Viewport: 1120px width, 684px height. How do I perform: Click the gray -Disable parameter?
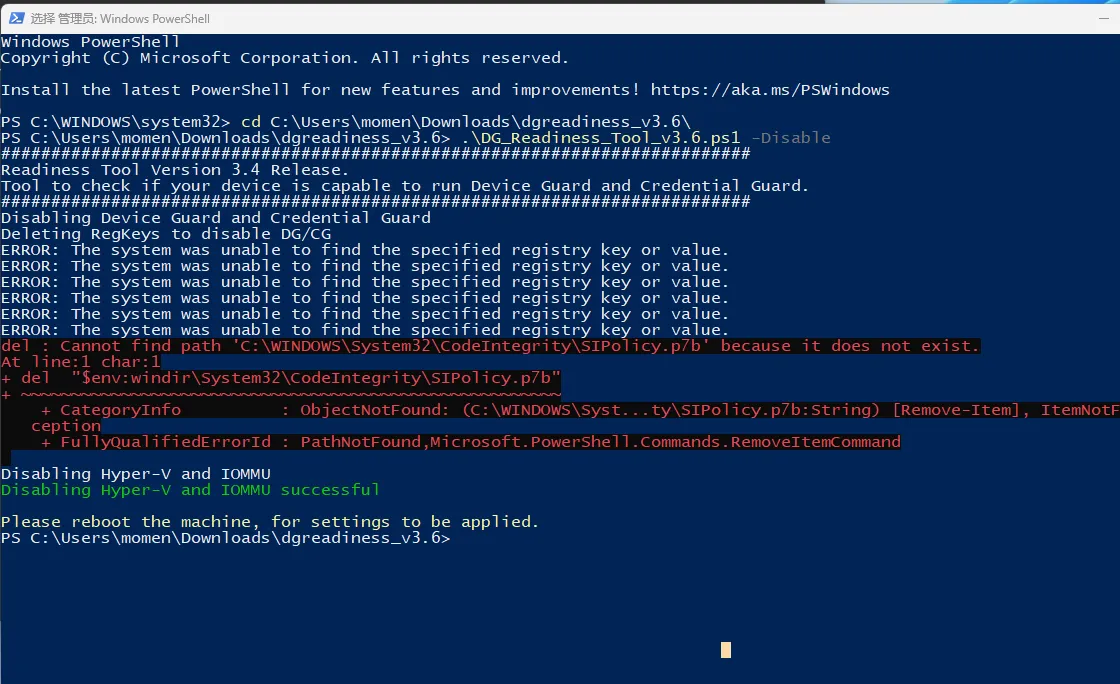click(x=791, y=138)
